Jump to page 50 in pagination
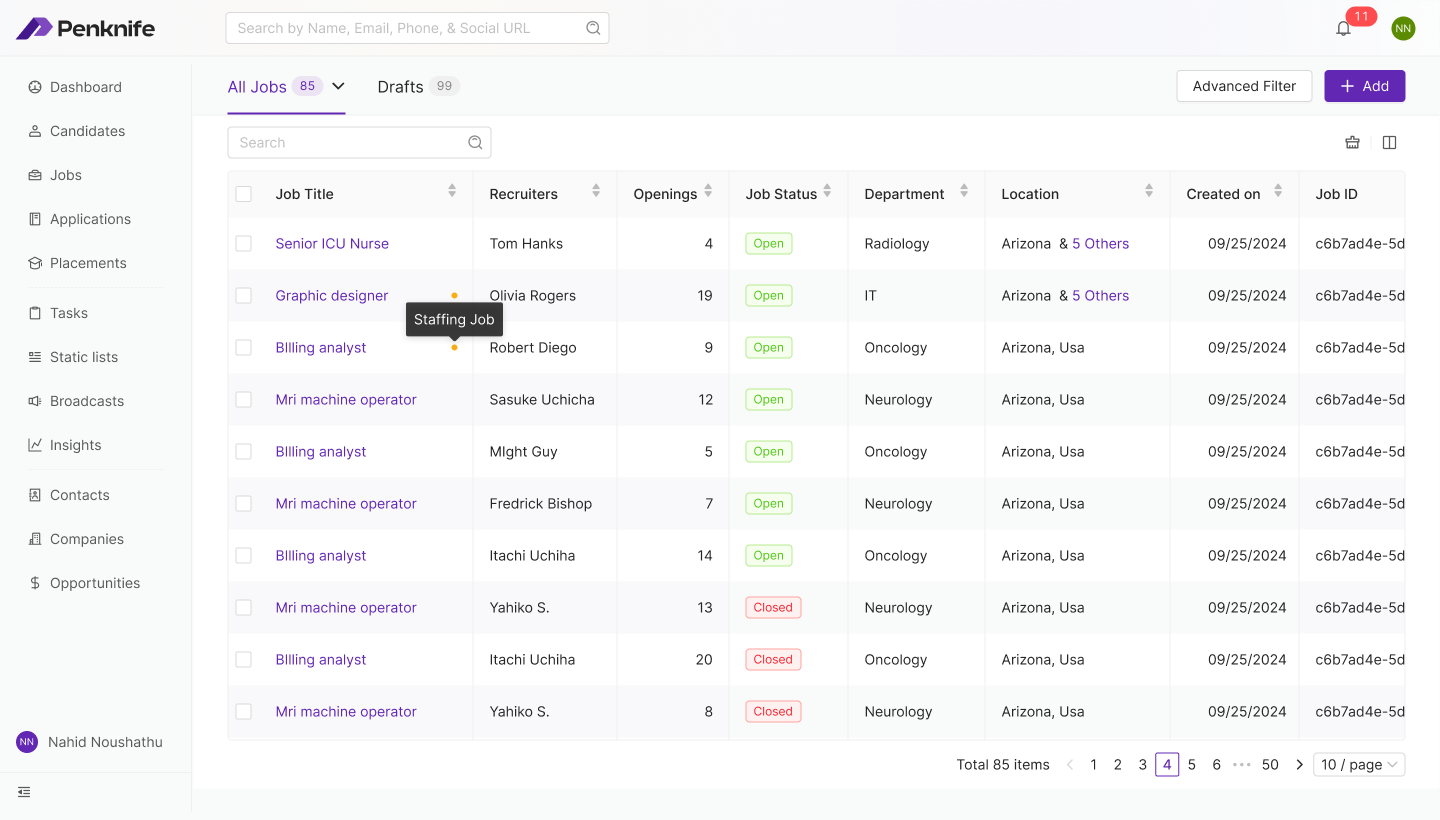 point(1270,765)
